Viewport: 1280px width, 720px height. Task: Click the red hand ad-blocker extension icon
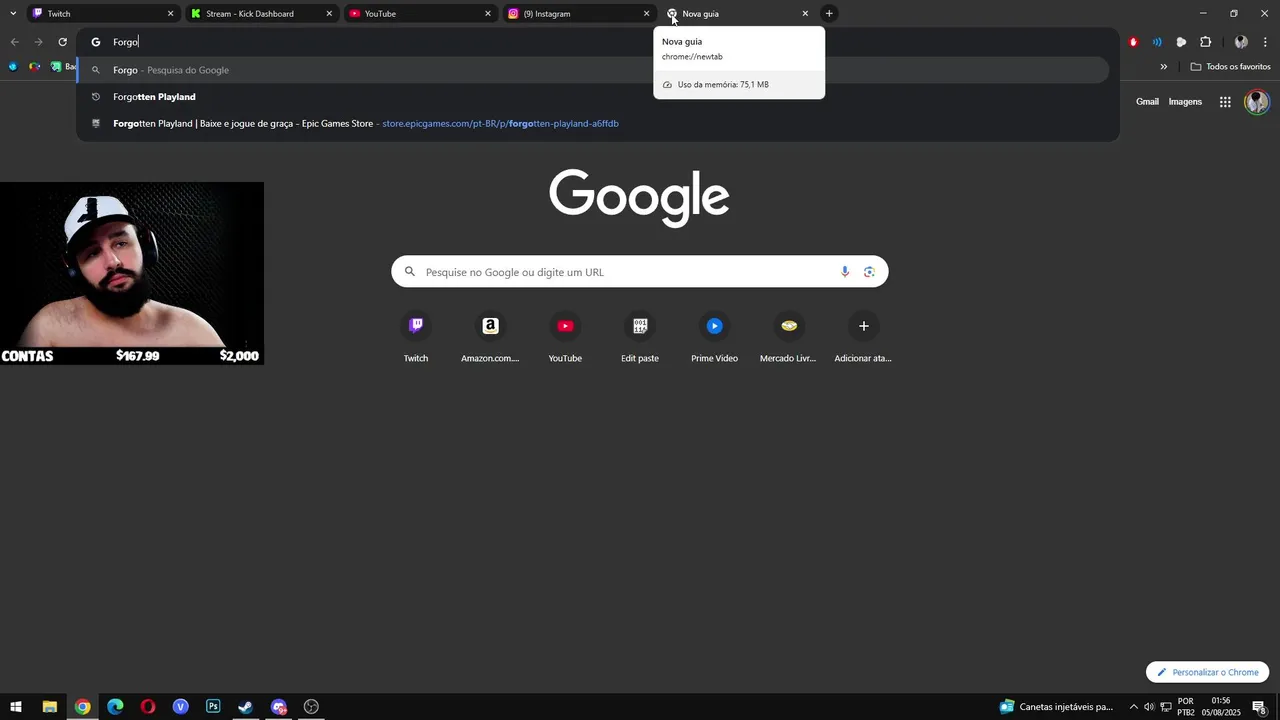click(x=1133, y=42)
